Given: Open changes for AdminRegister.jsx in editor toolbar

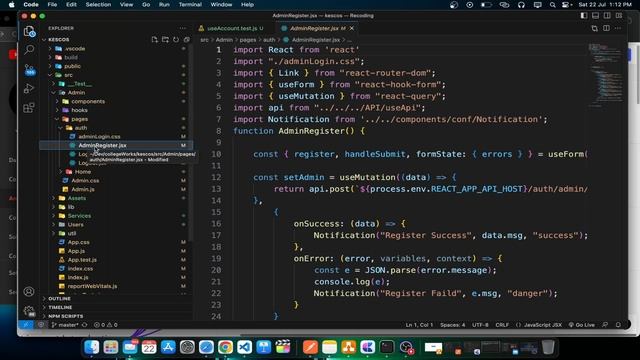Looking at the screenshot, I should coord(595,28).
